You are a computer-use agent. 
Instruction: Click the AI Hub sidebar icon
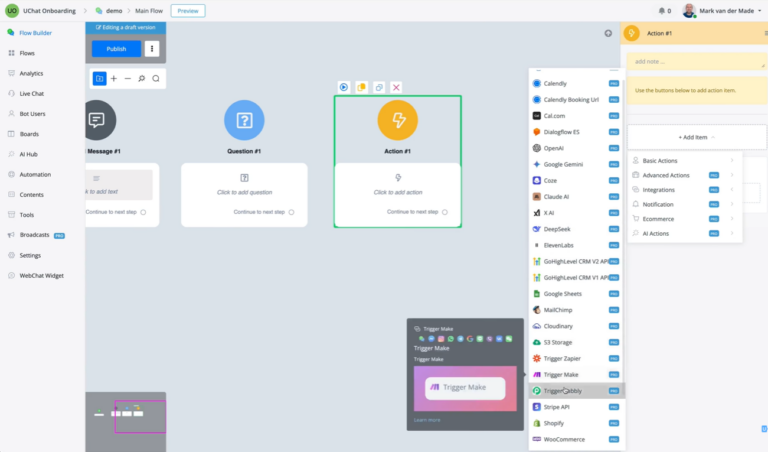click(x=11, y=154)
